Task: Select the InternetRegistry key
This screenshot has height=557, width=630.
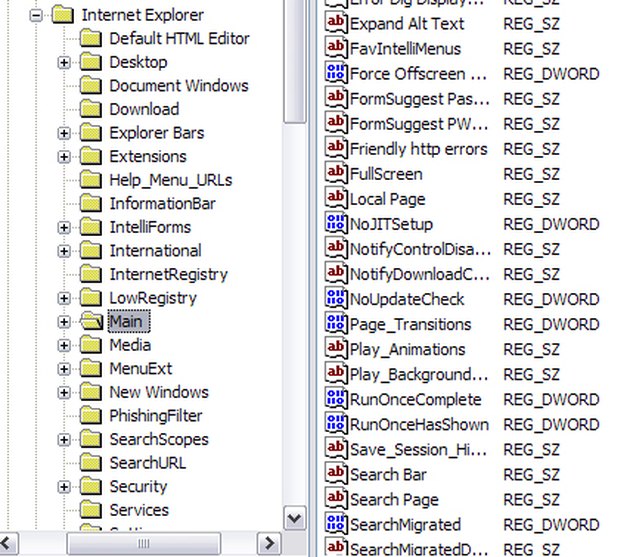Action: pyautogui.click(x=168, y=274)
